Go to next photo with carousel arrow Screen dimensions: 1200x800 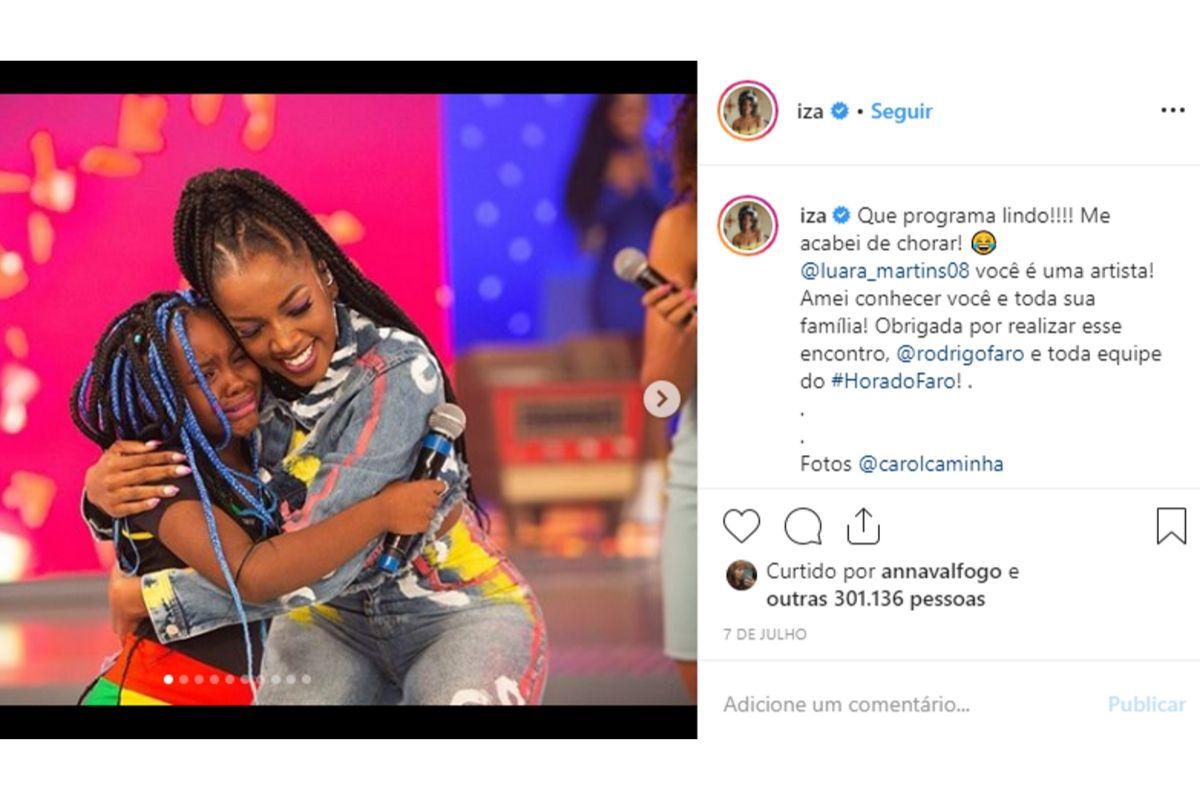pos(661,399)
